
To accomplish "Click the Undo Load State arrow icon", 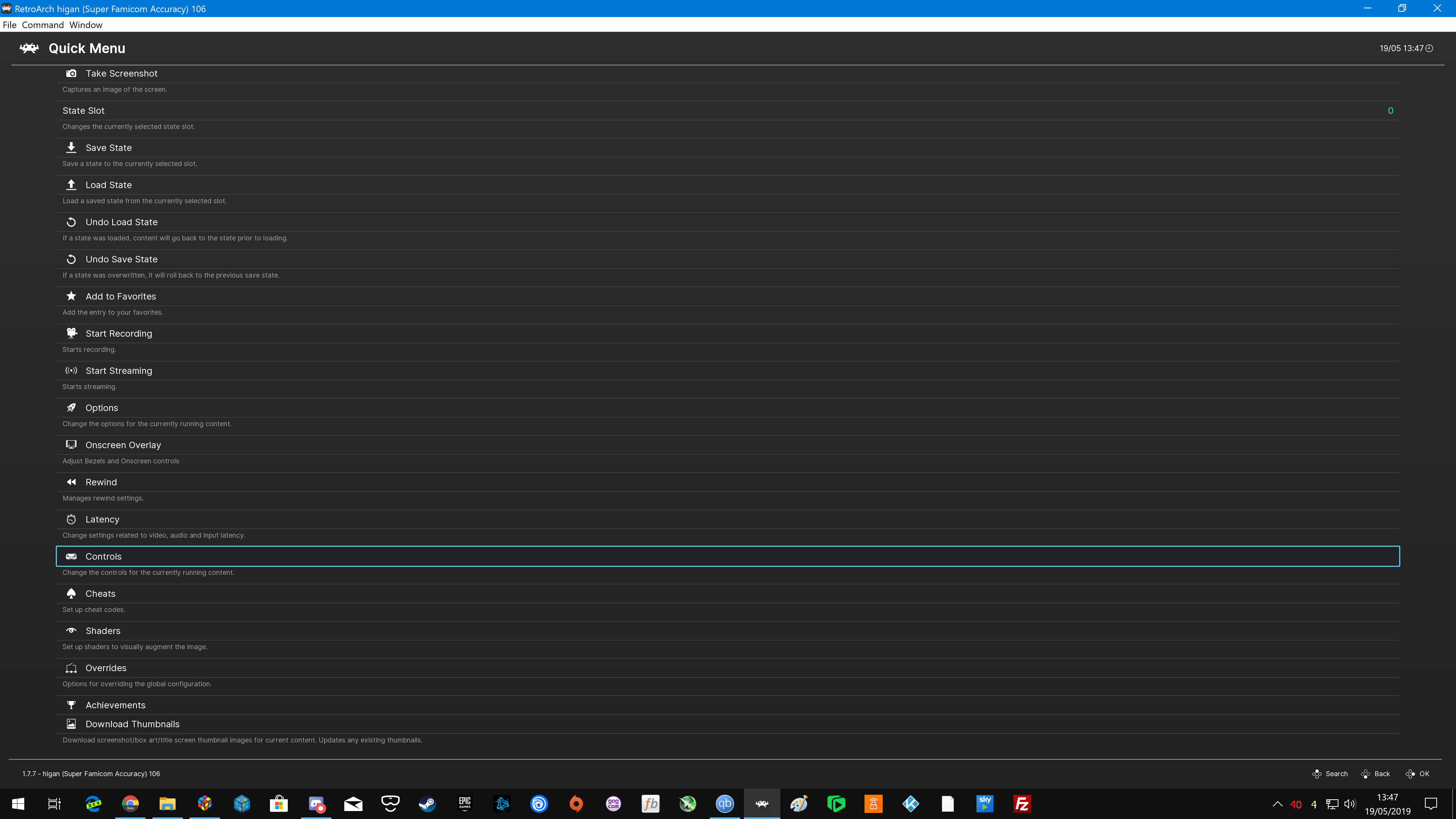I will pyautogui.click(x=71, y=222).
